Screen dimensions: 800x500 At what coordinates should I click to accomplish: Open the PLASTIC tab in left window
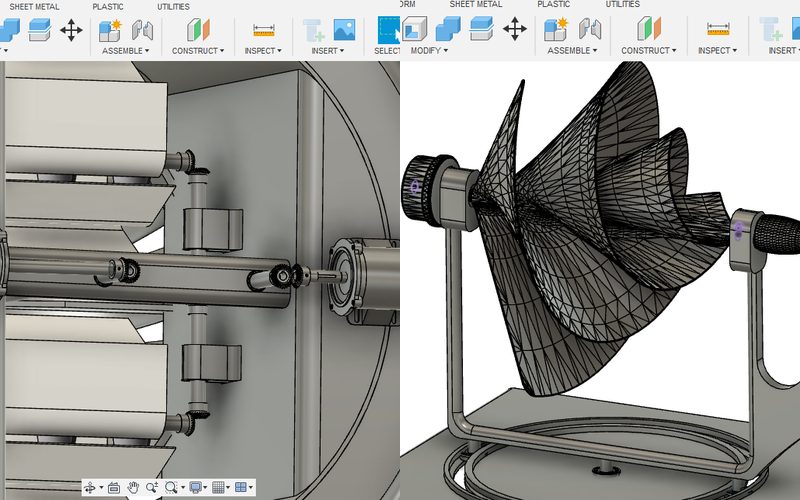(108, 7)
